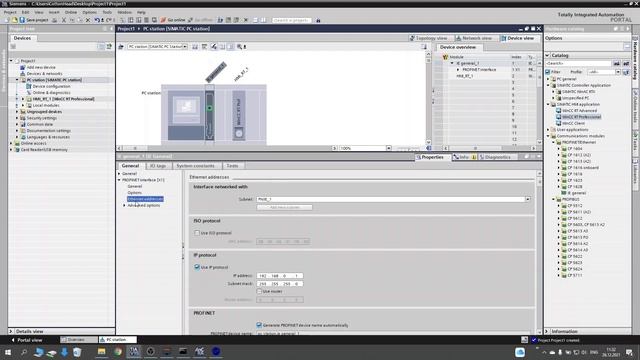Click the Show address labels icon in device toolbar
This screenshot has height=360, width=640.
point(214,47)
